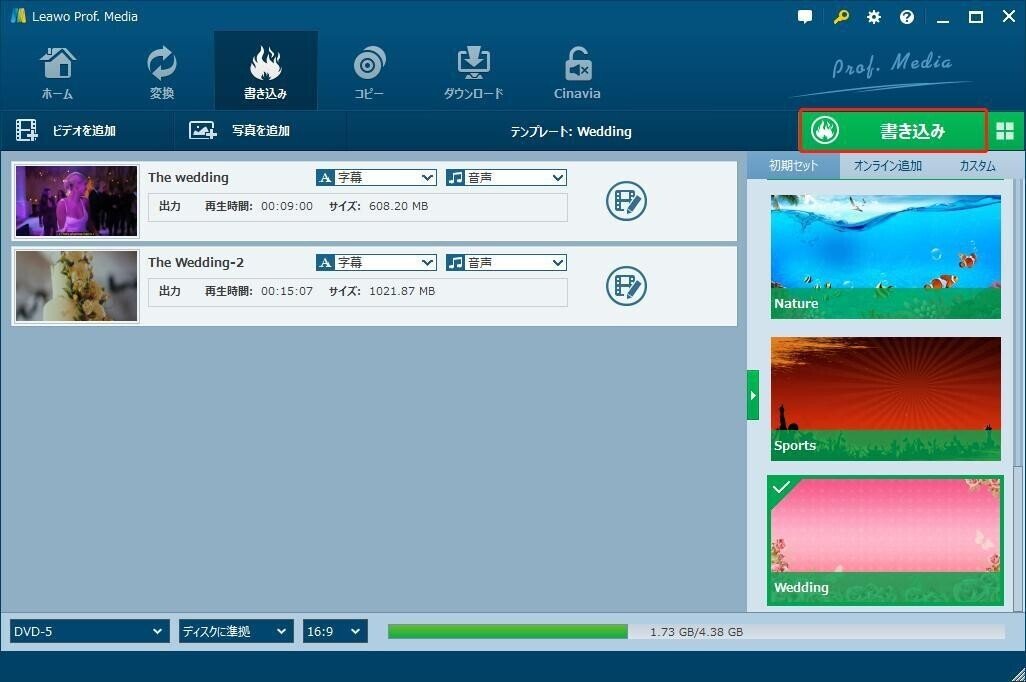
Task: Go to the ホーム (Home) module
Action: point(57,70)
